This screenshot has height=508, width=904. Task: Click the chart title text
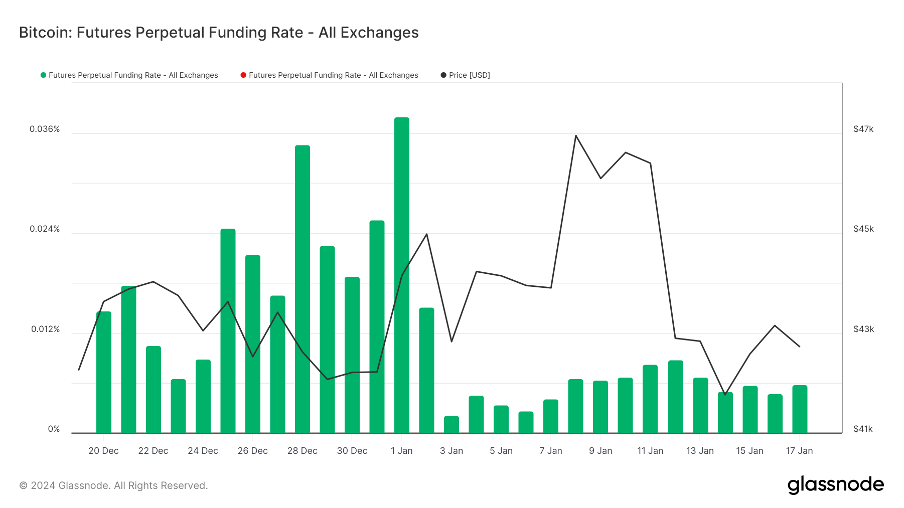[218, 32]
